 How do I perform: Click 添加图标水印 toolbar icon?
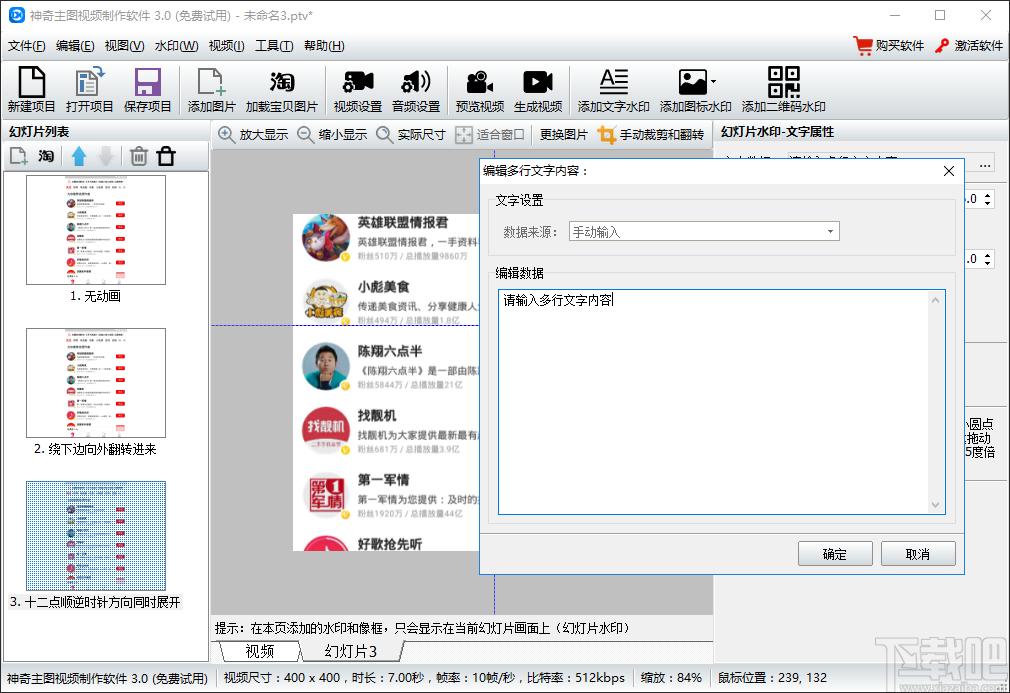tap(696, 90)
